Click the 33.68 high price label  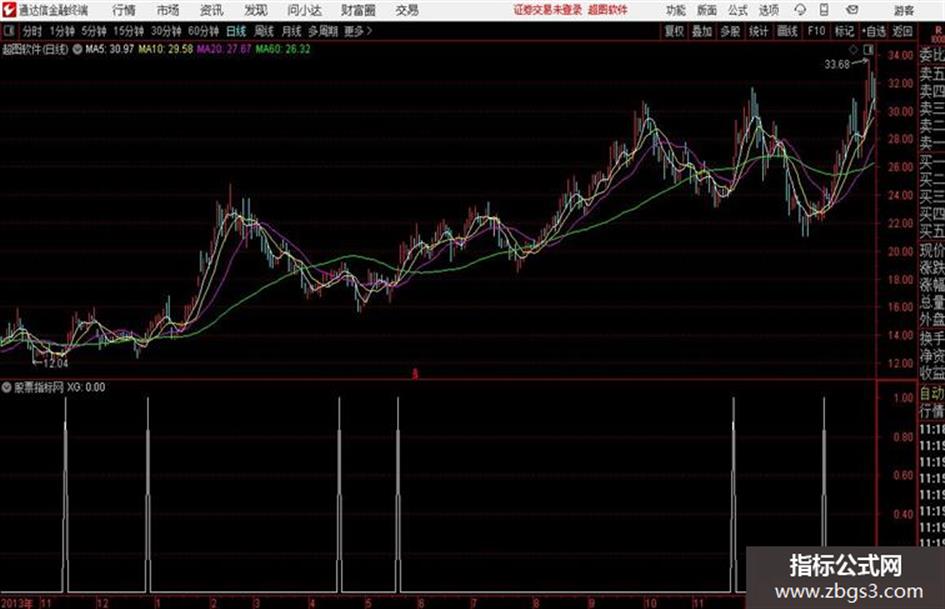click(837, 65)
